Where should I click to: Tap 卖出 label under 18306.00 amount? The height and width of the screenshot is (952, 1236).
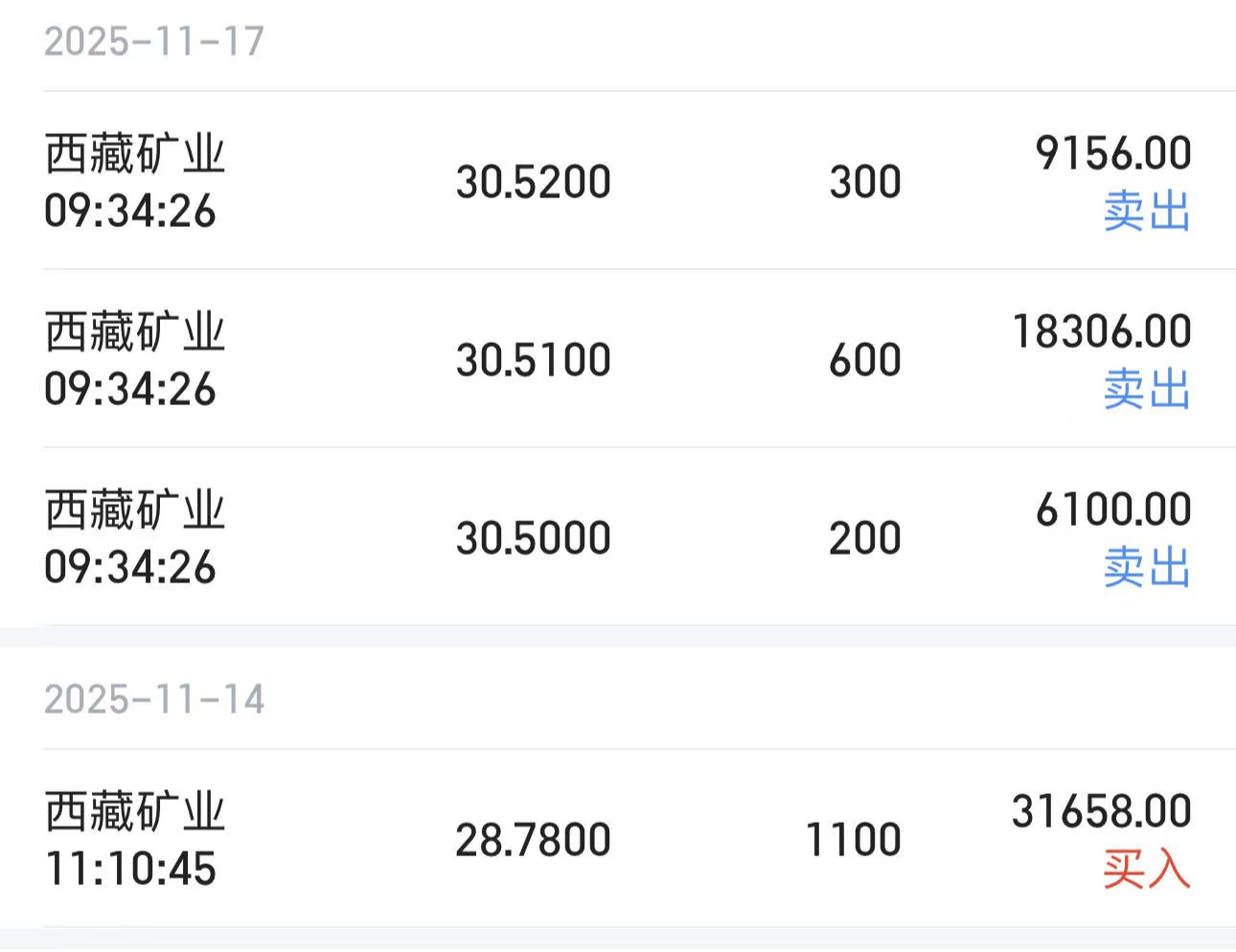[1146, 389]
